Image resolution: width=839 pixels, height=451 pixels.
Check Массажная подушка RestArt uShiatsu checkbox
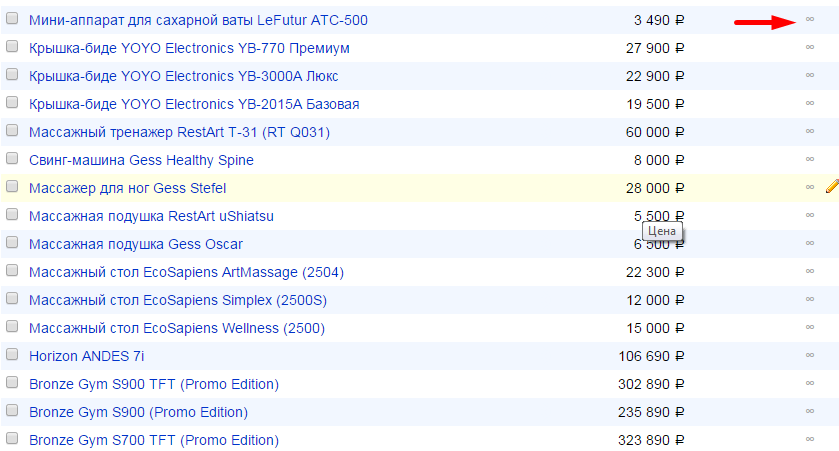point(12,214)
